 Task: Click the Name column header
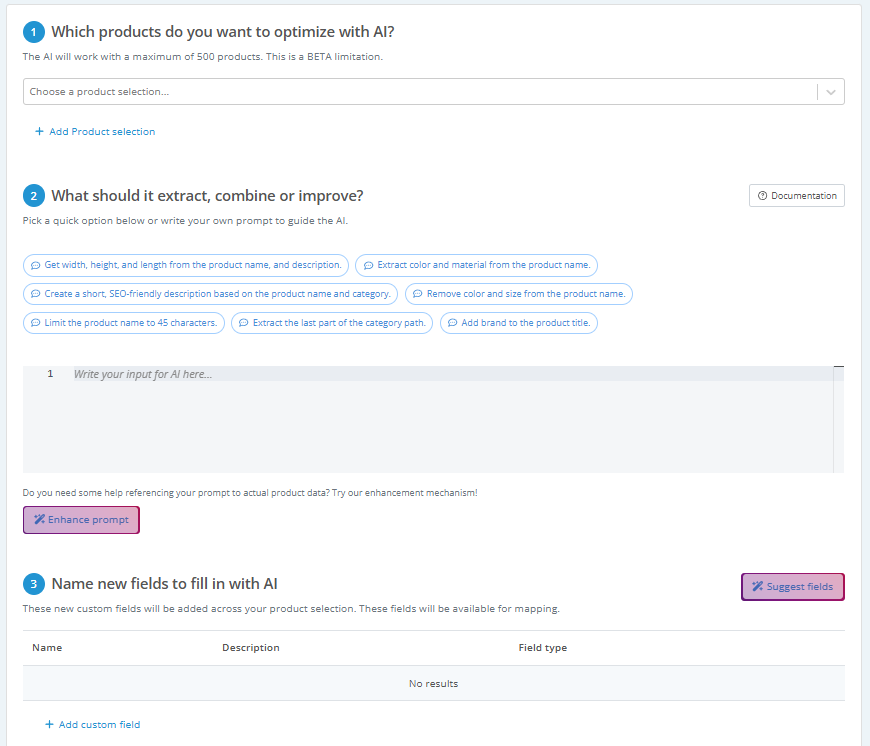pyautogui.click(x=47, y=648)
